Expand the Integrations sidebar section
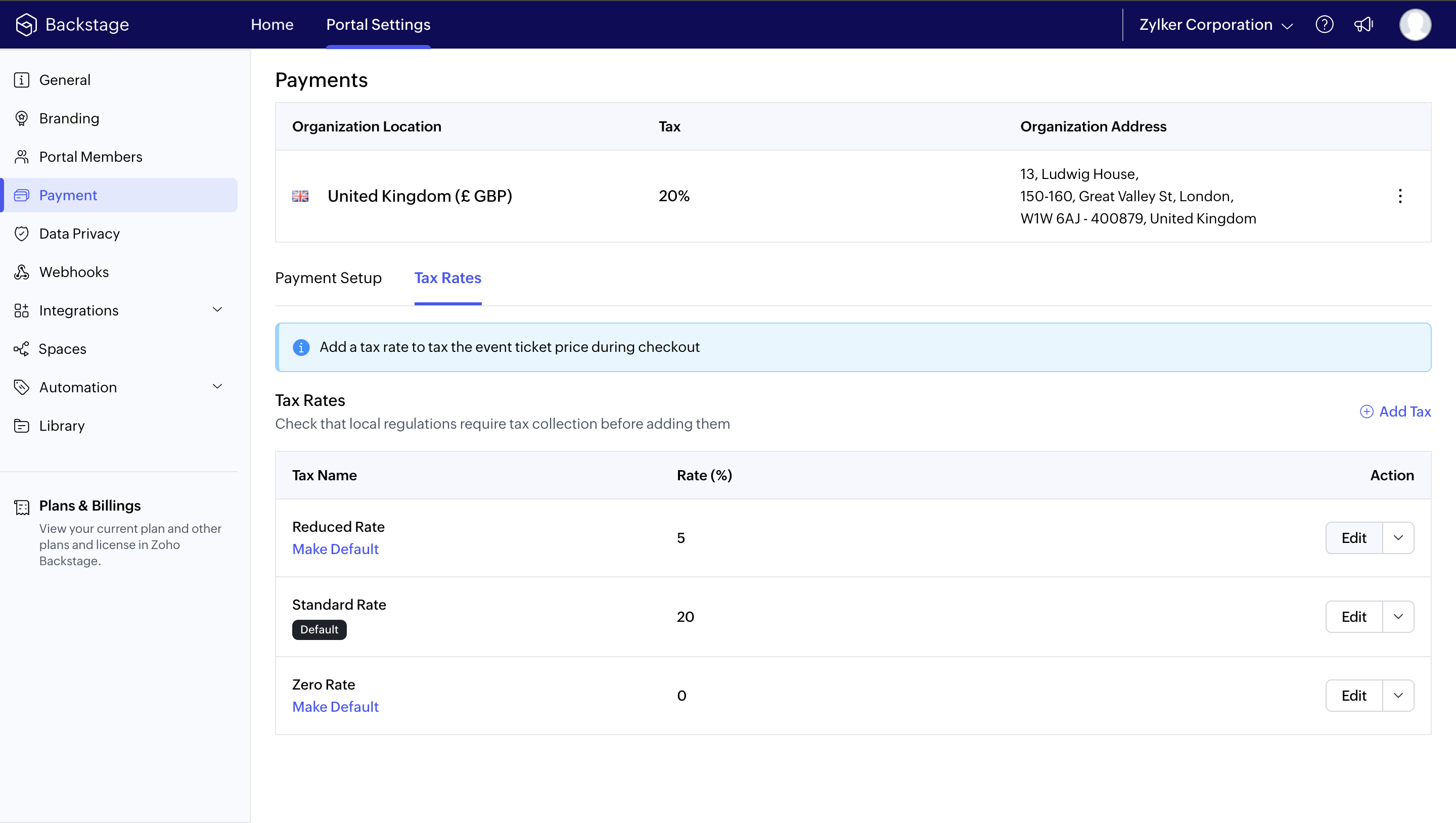Screen dimensions: 1456x823 [217, 310]
